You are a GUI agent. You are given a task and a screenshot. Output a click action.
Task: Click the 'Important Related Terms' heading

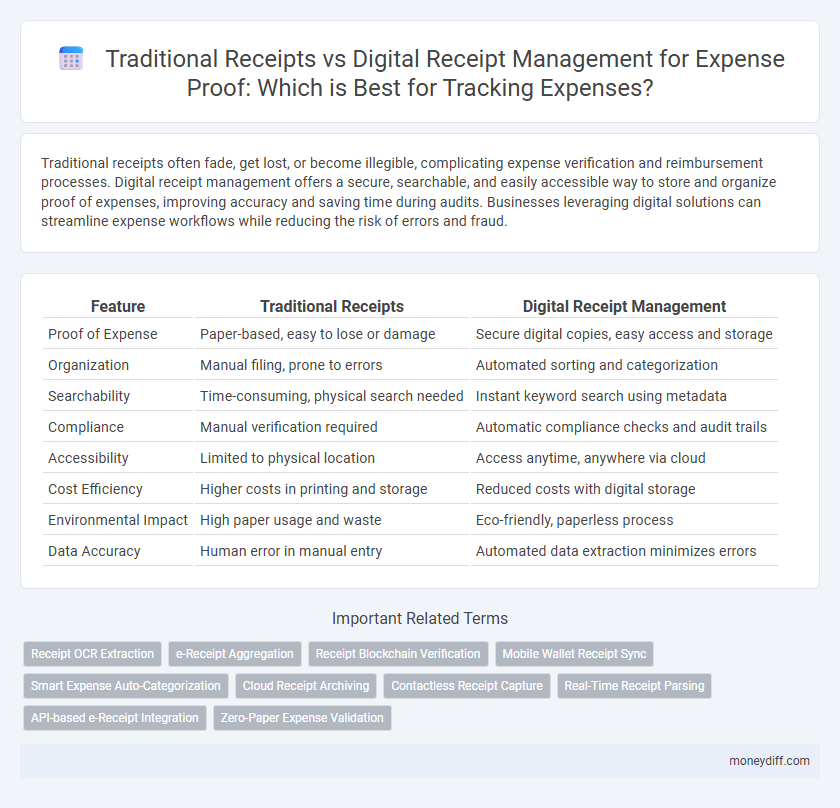[x=420, y=618]
